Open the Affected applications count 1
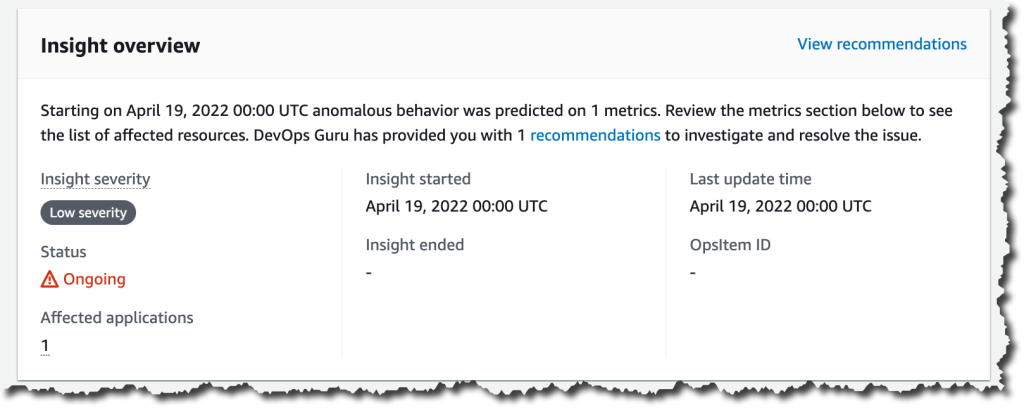1024x408 pixels. (45, 345)
